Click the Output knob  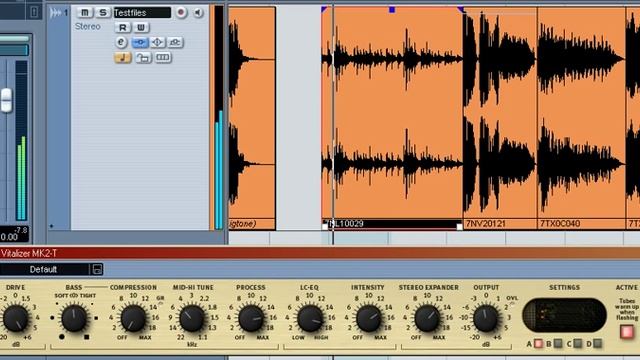pos(486,318)
